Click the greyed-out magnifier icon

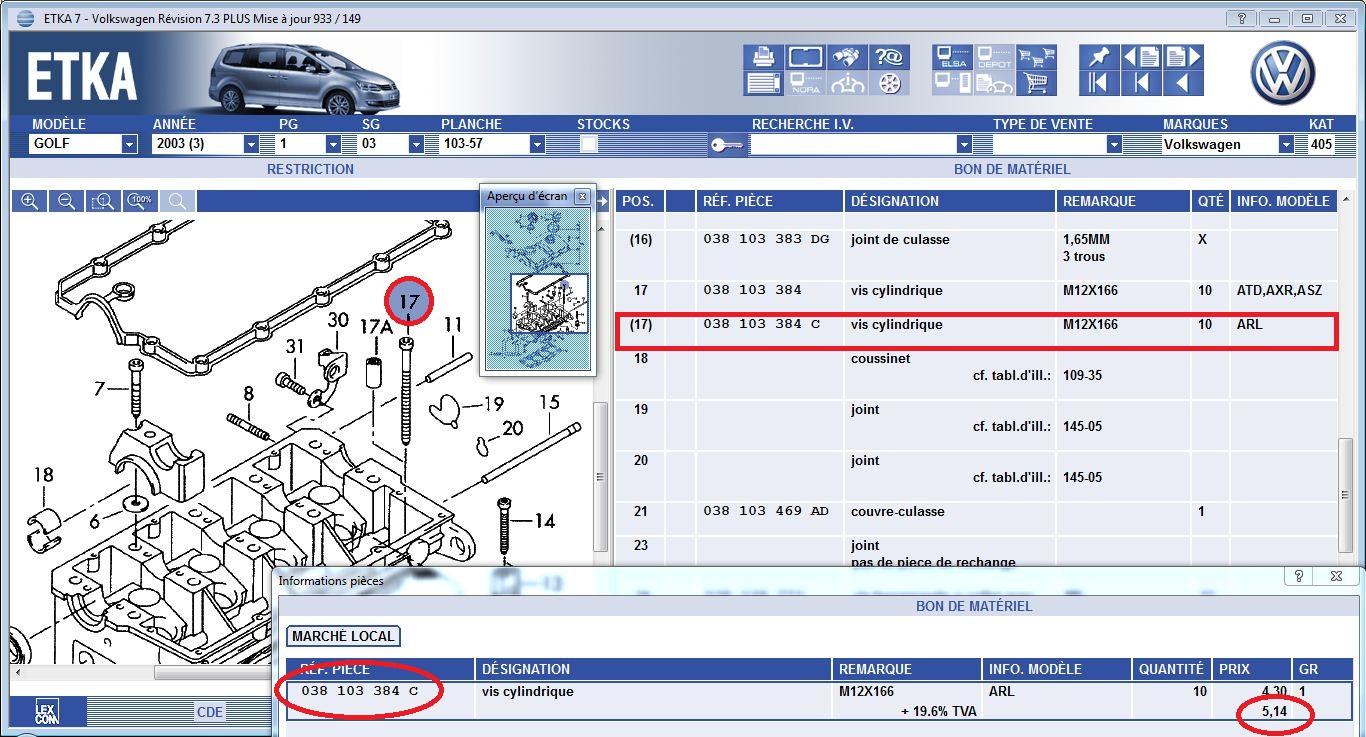(x=177, y=201)
